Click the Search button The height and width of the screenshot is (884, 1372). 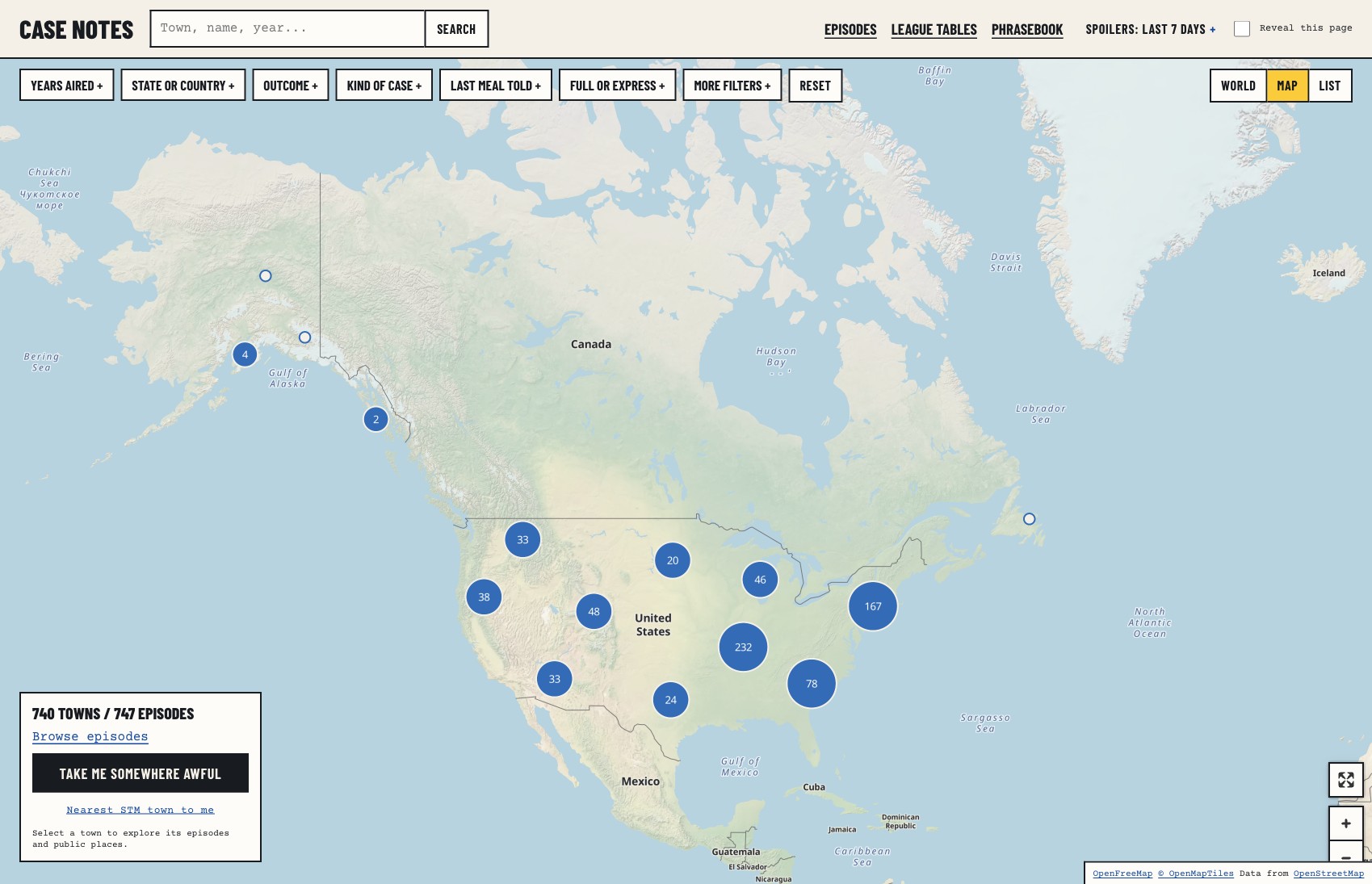(456, 29)
